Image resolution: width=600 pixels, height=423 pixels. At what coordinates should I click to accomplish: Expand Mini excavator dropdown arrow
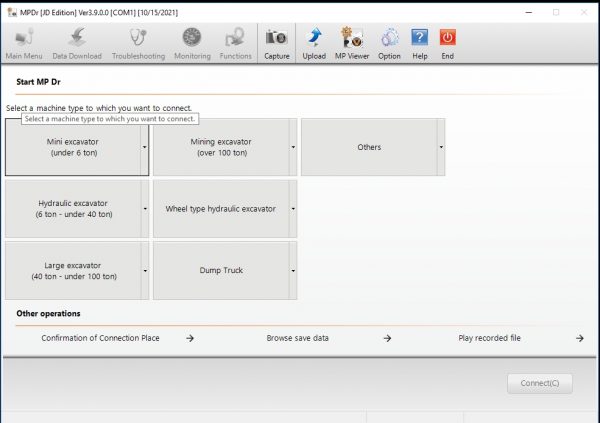point(145,147)
